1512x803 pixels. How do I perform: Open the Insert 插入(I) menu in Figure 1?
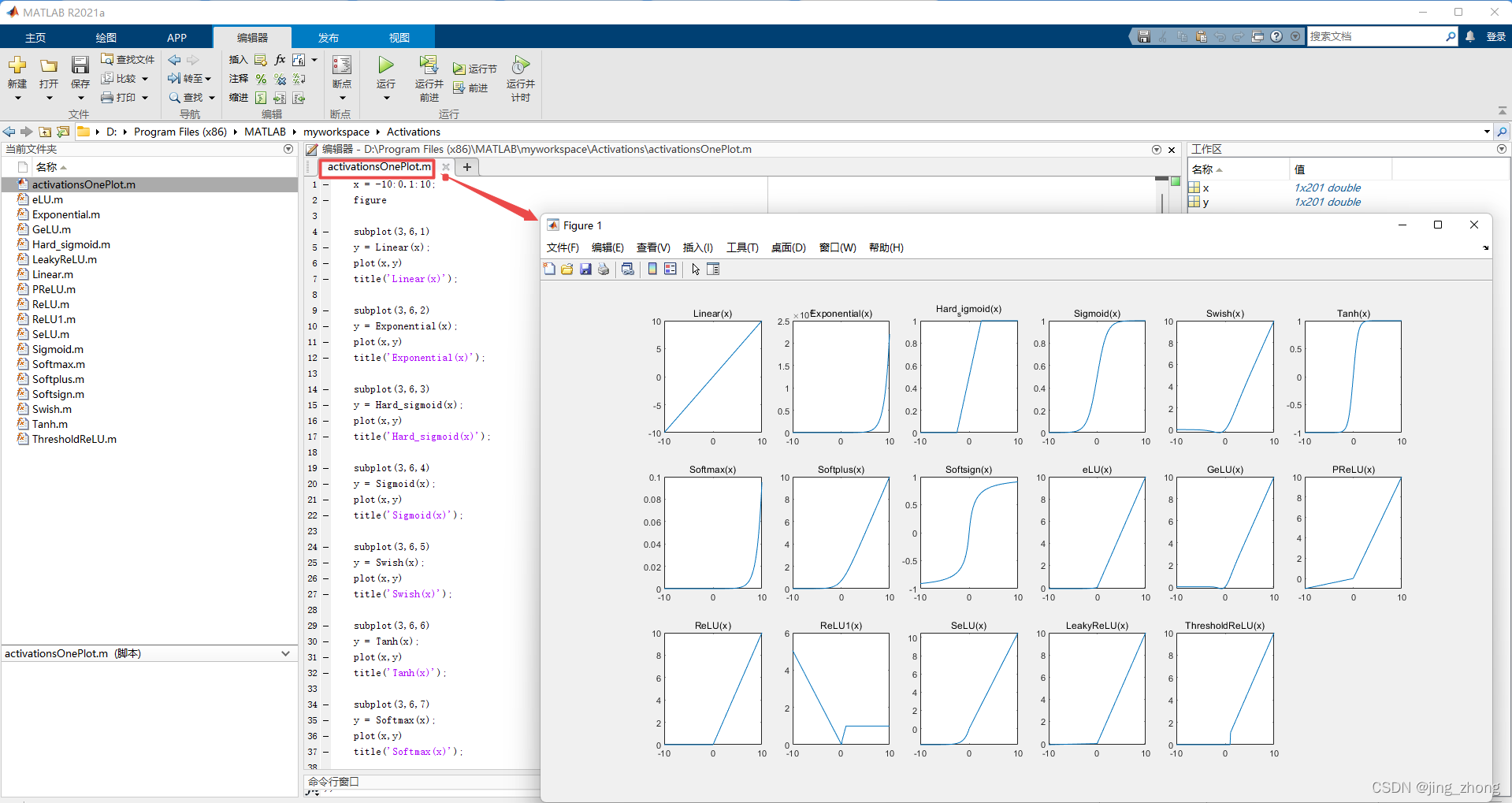tap(698, 247)
